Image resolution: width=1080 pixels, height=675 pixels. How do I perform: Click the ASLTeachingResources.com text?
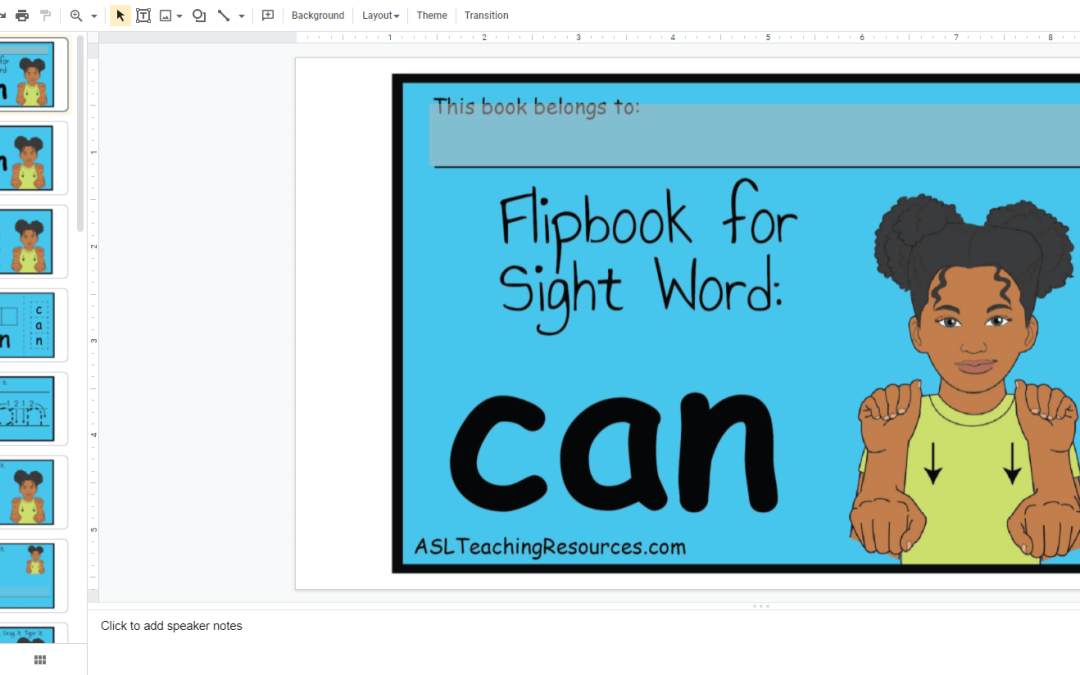tap(550, 547)
